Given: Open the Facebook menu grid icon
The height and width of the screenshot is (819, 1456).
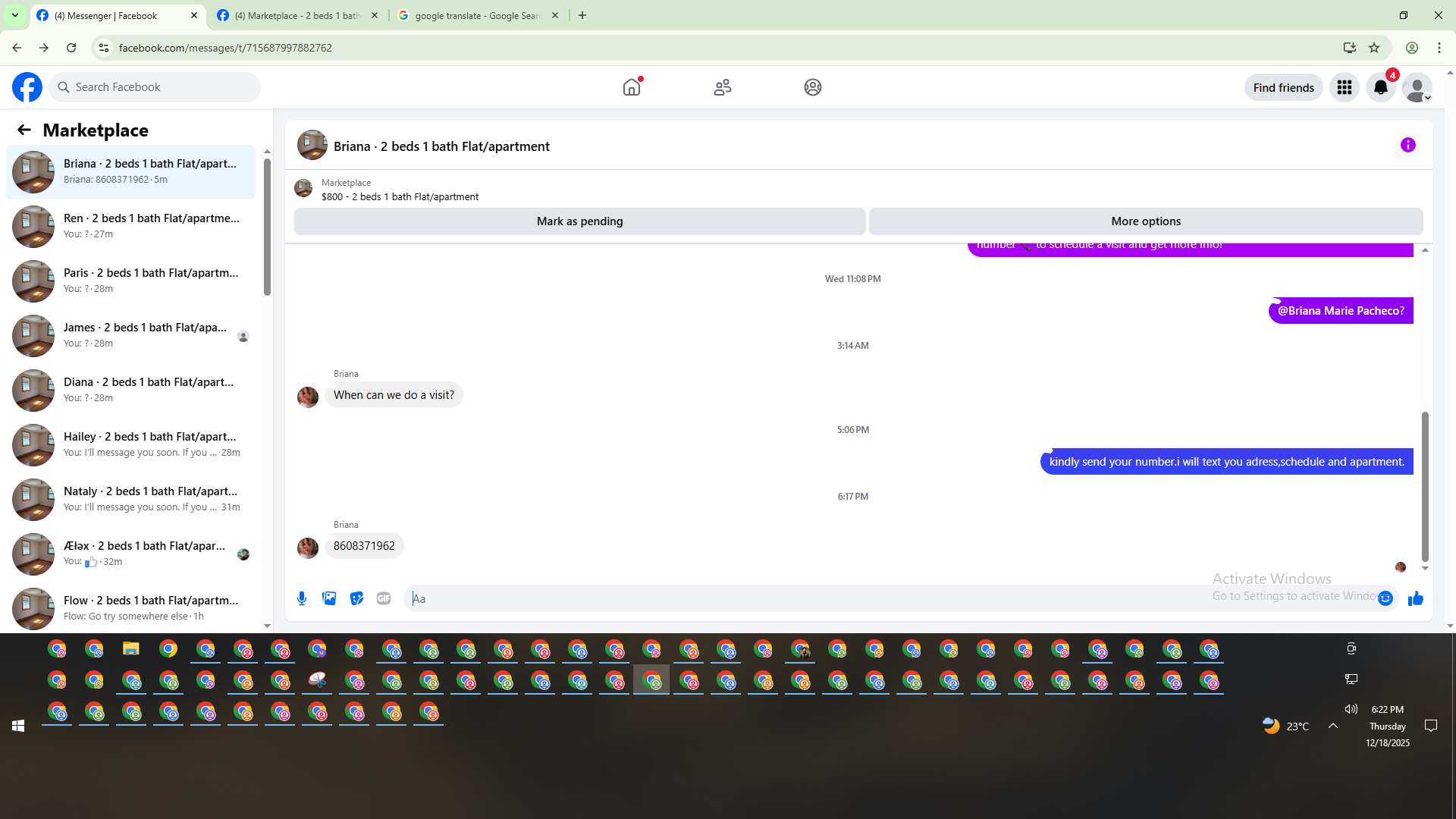Looking at the screenshot, I should [x=1345, y=87].
